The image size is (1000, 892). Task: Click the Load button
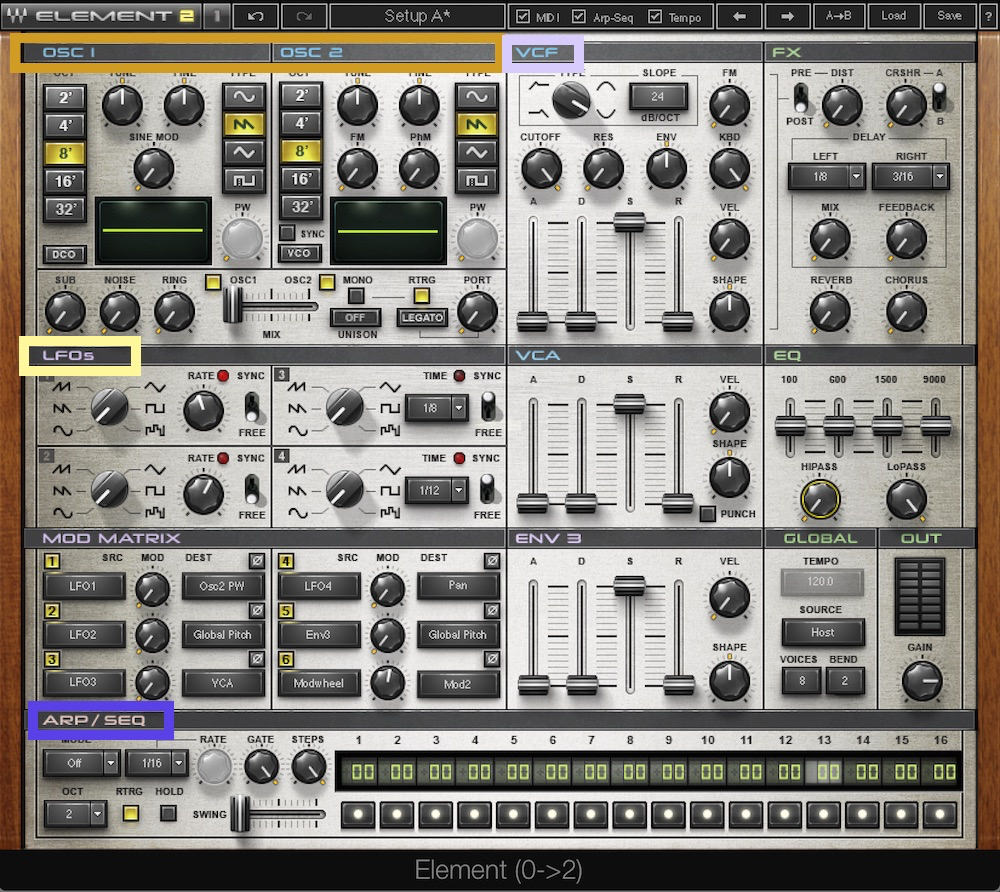893,16
